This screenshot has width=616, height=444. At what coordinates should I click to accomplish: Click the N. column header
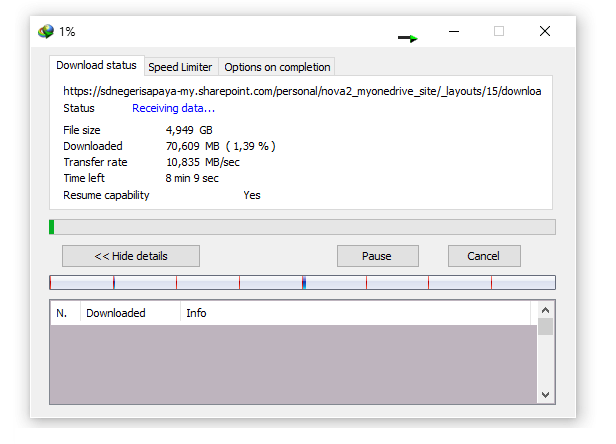[65, 313]
